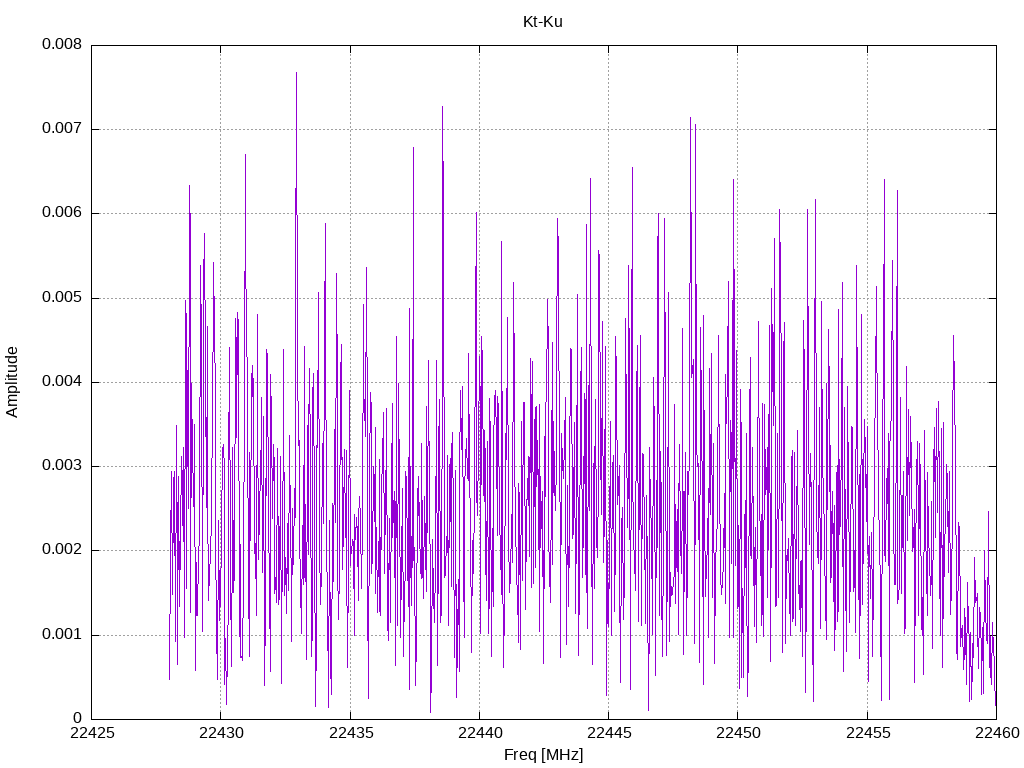Click the plot title "Kt-Ku"
Viewport: 1024px width, 768px height.
click(x=543, y=22)
